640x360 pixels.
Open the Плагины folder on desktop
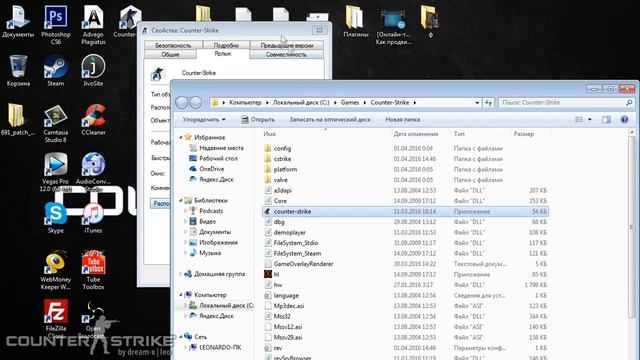pos(356,21)
